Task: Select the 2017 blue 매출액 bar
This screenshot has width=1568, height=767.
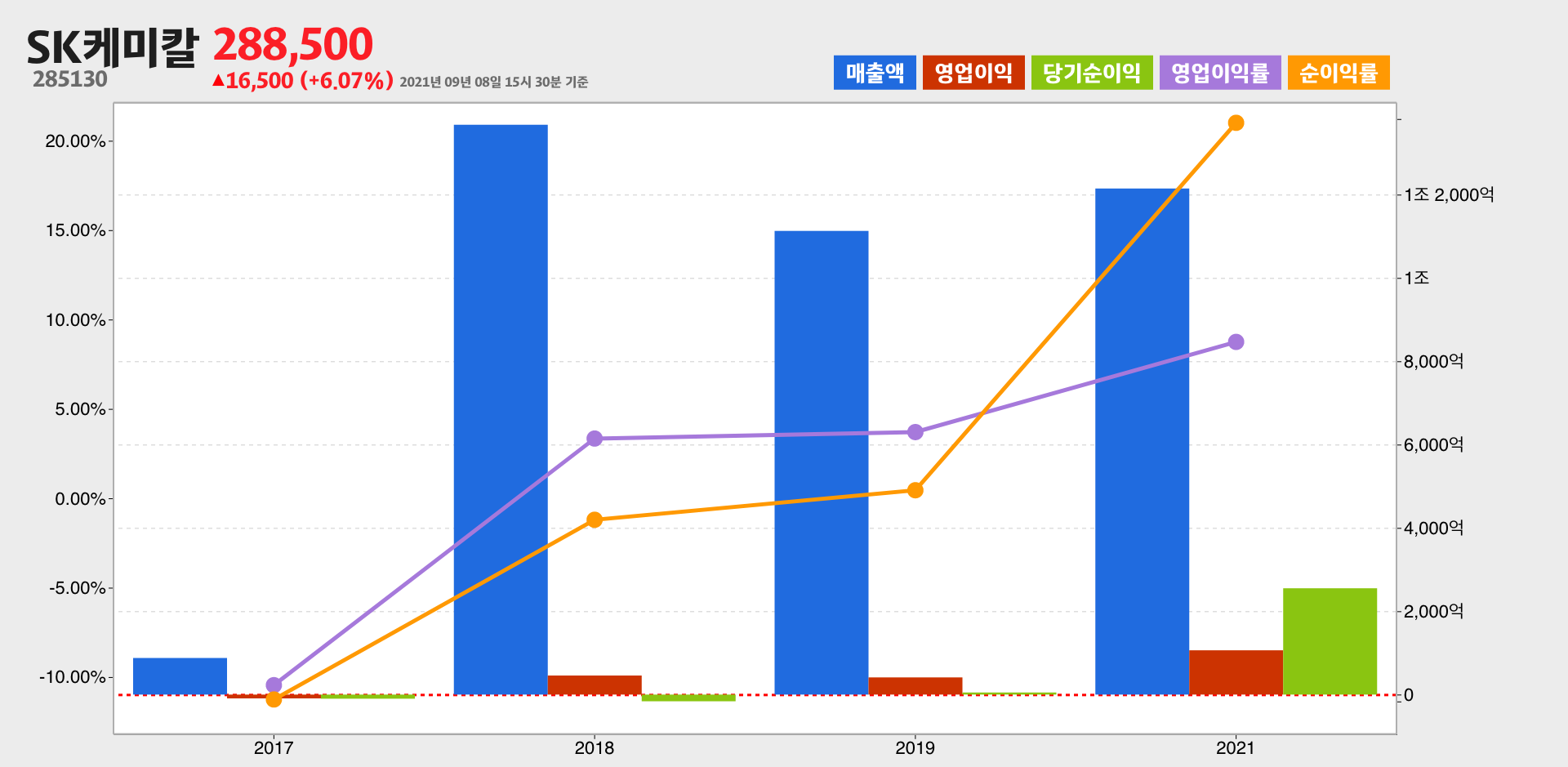Action: (x=180, y=676)
